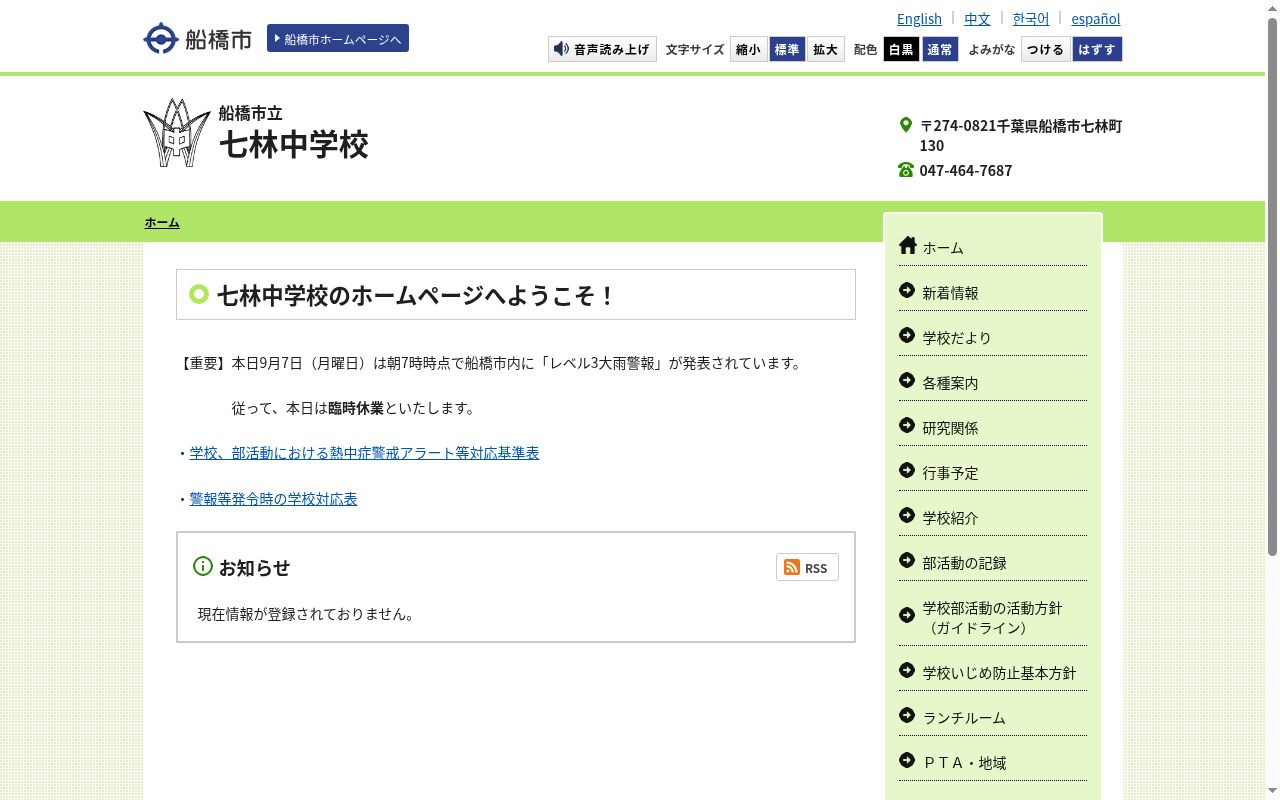Switch color scheme to 通常

coord(939,49)
